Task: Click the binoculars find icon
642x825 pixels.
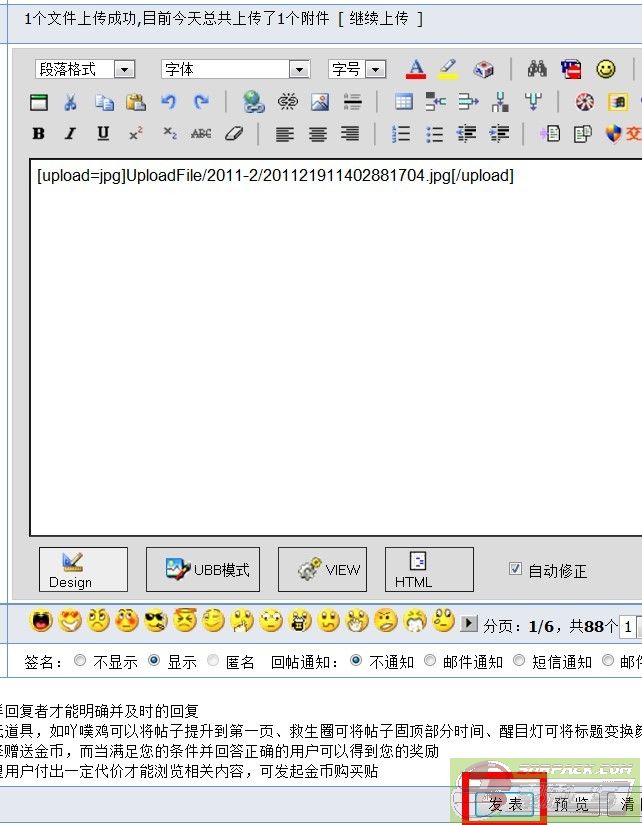Action: click(537, 69)
